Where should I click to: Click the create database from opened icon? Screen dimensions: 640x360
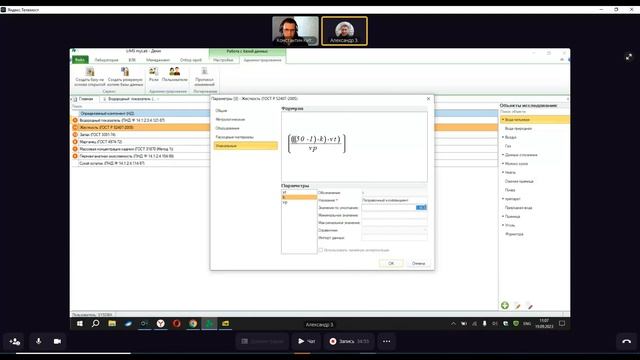click(x=90, y=72)
